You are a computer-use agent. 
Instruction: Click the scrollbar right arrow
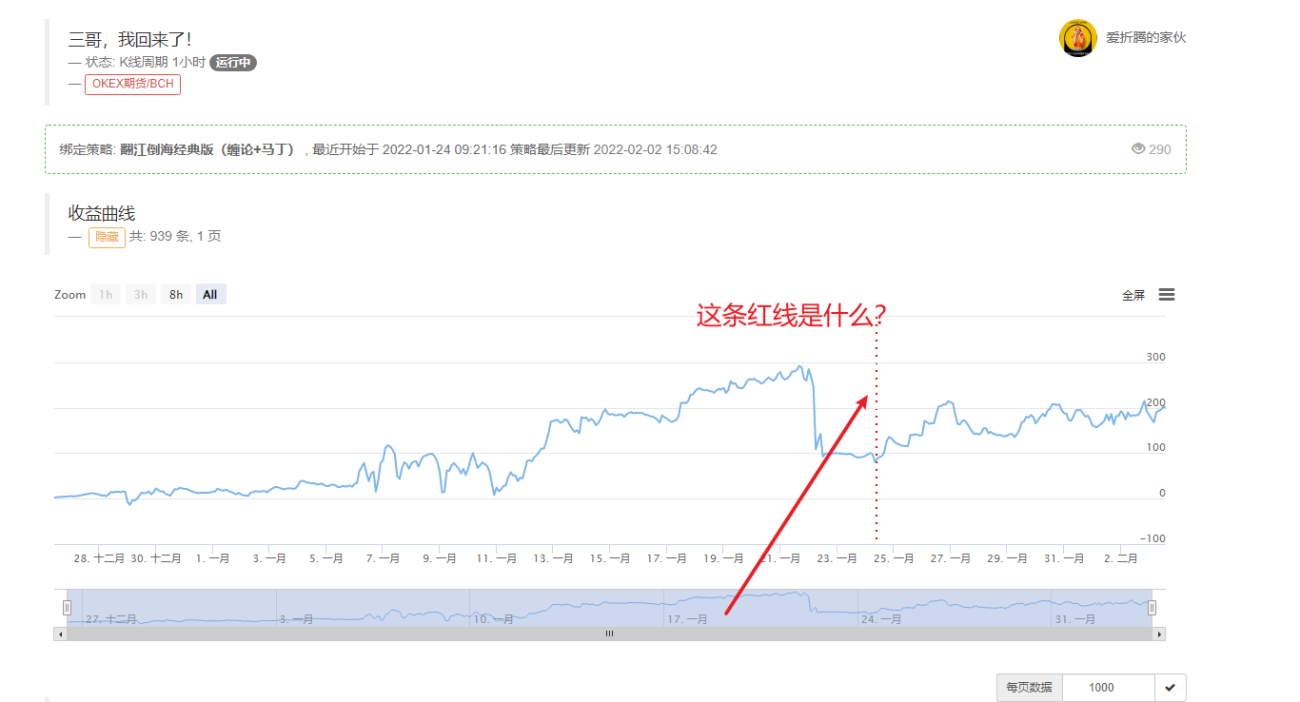pos(1159,634)
